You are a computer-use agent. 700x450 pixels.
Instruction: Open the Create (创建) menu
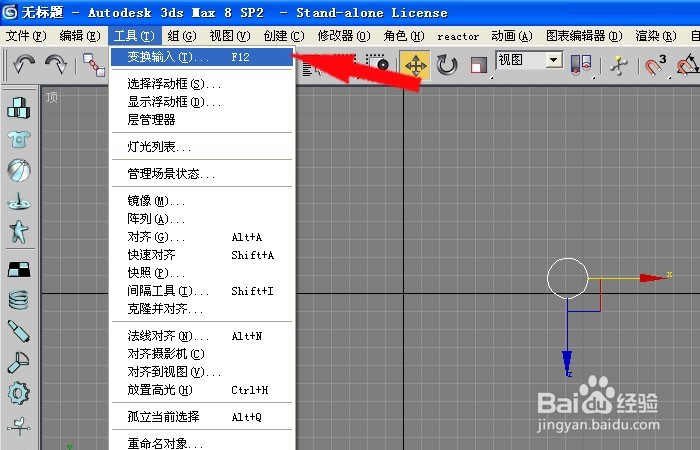pyautogui.click(x=283, y=36)
